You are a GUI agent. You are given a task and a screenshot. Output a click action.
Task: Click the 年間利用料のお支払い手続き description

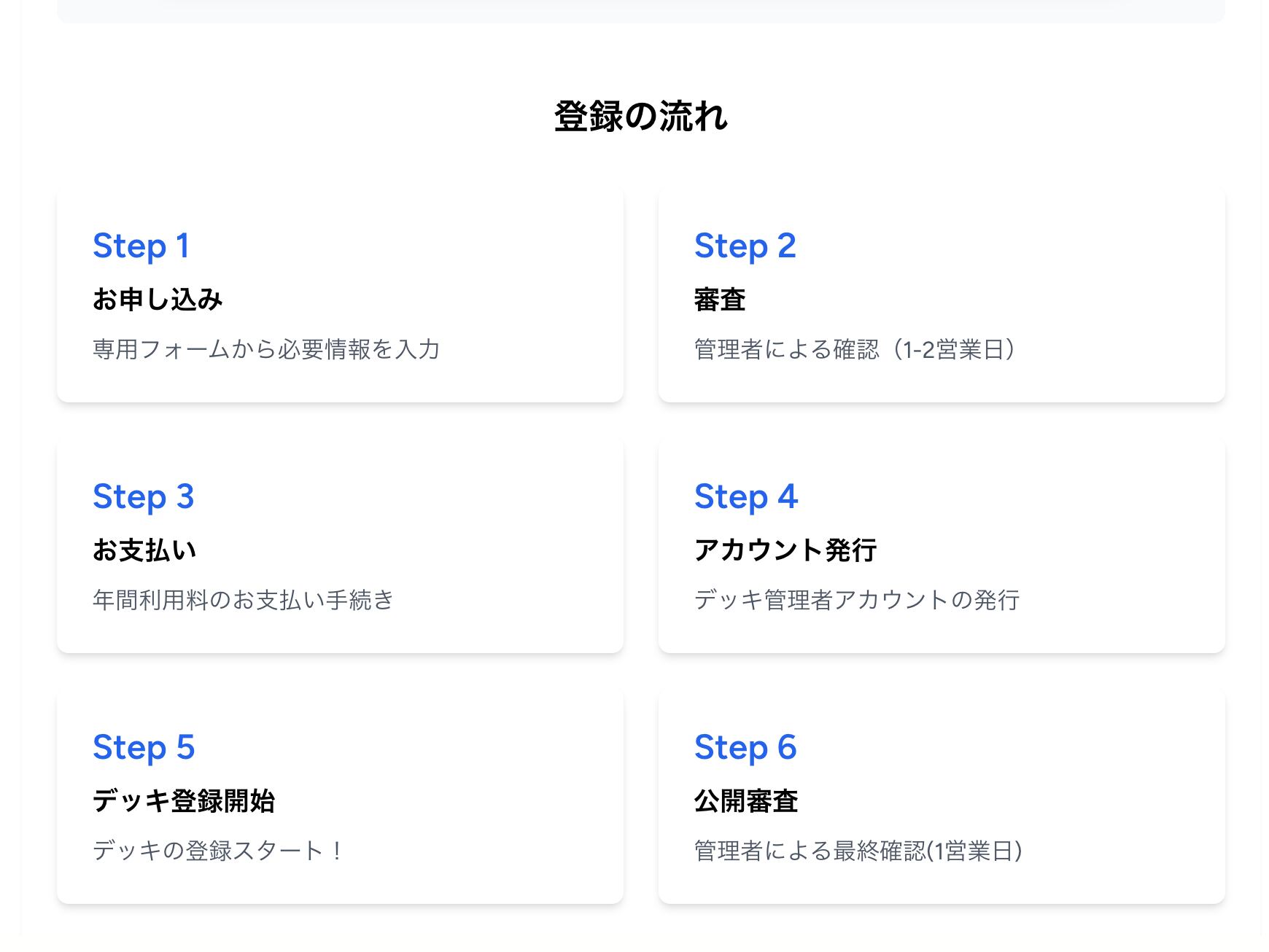244,600
